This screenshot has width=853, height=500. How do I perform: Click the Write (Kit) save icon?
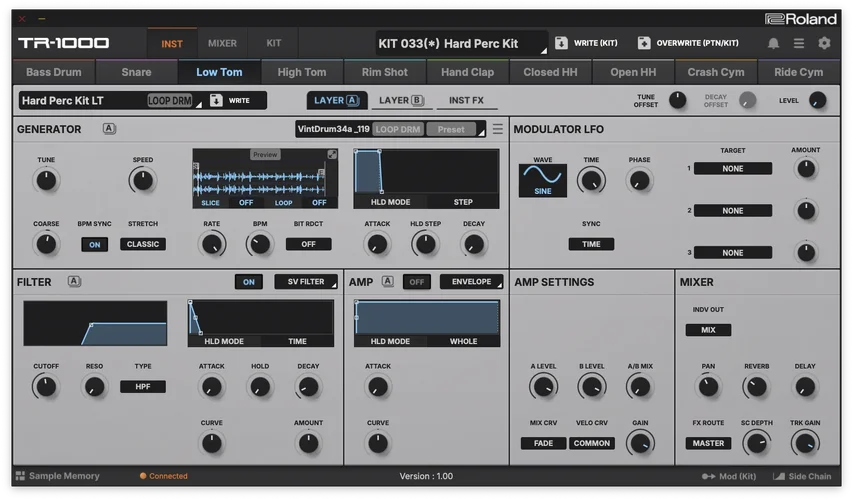[561, 43]
